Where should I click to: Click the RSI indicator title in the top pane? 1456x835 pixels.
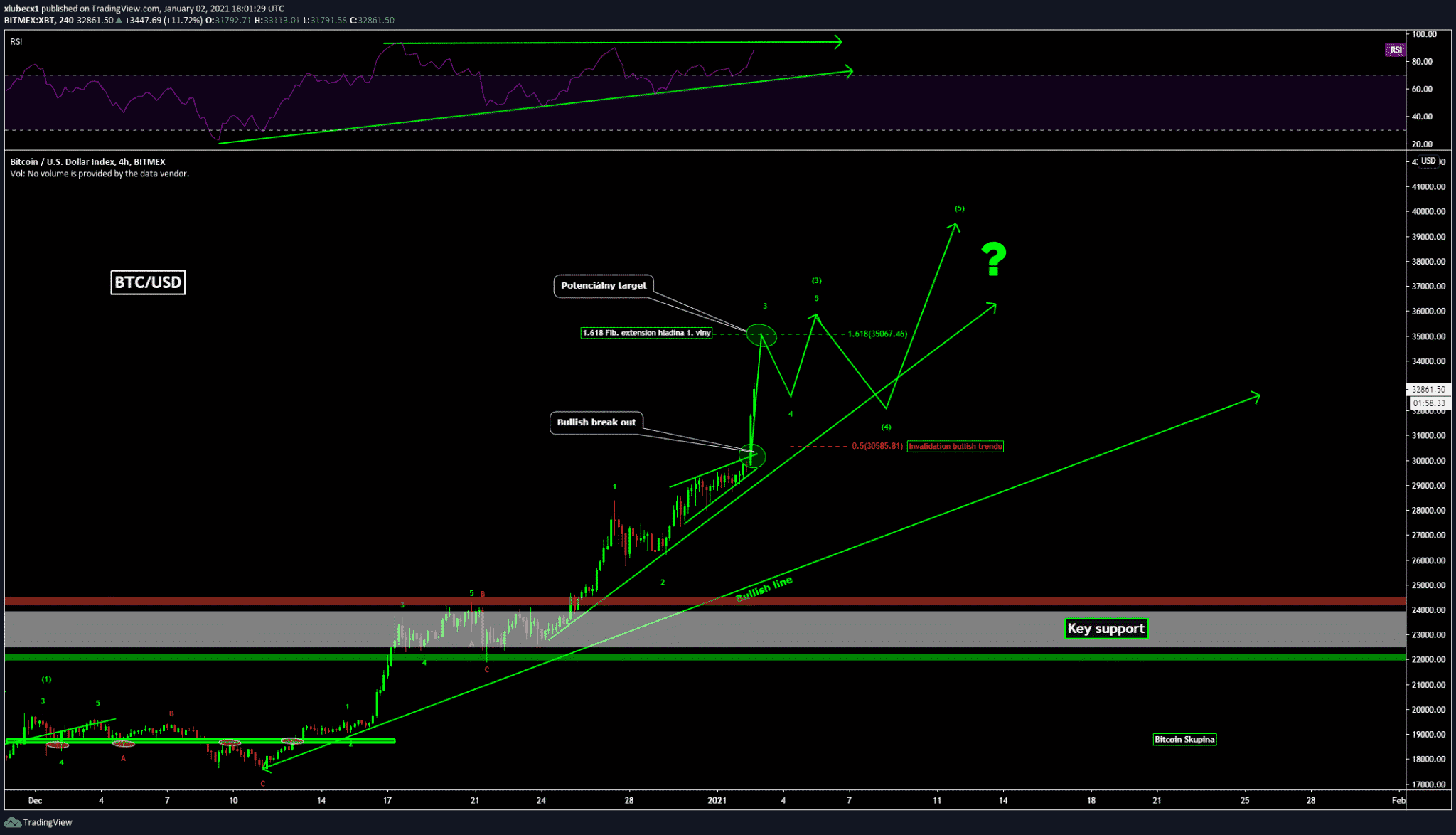pyautogui.click(x=16, y=42)
